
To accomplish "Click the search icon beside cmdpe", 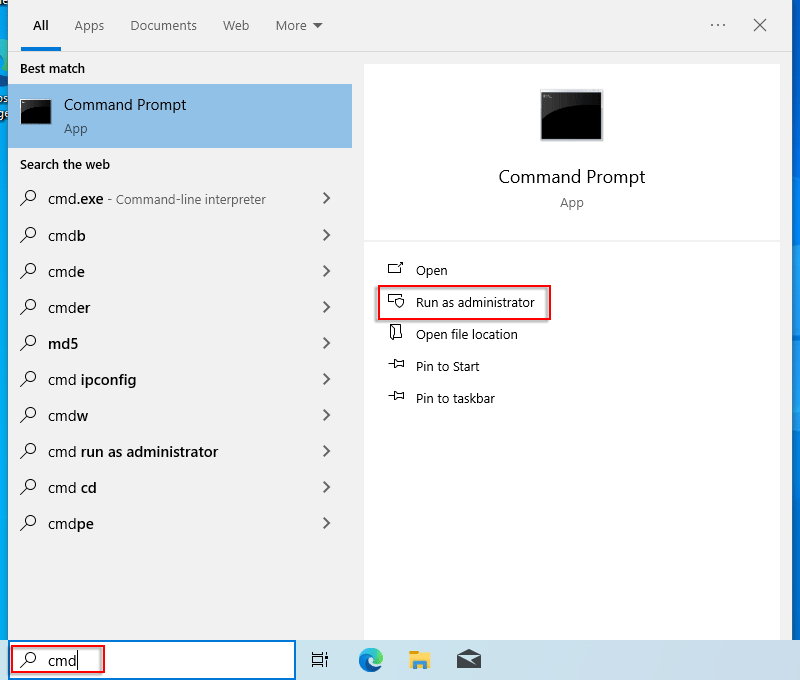I will 29,523.
